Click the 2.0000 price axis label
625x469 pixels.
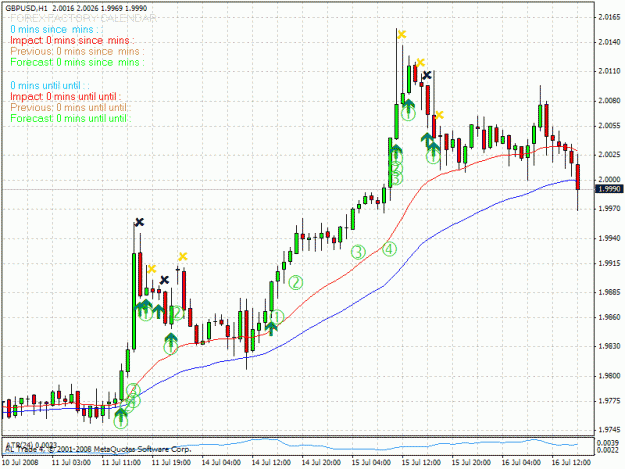pos(609,180)
